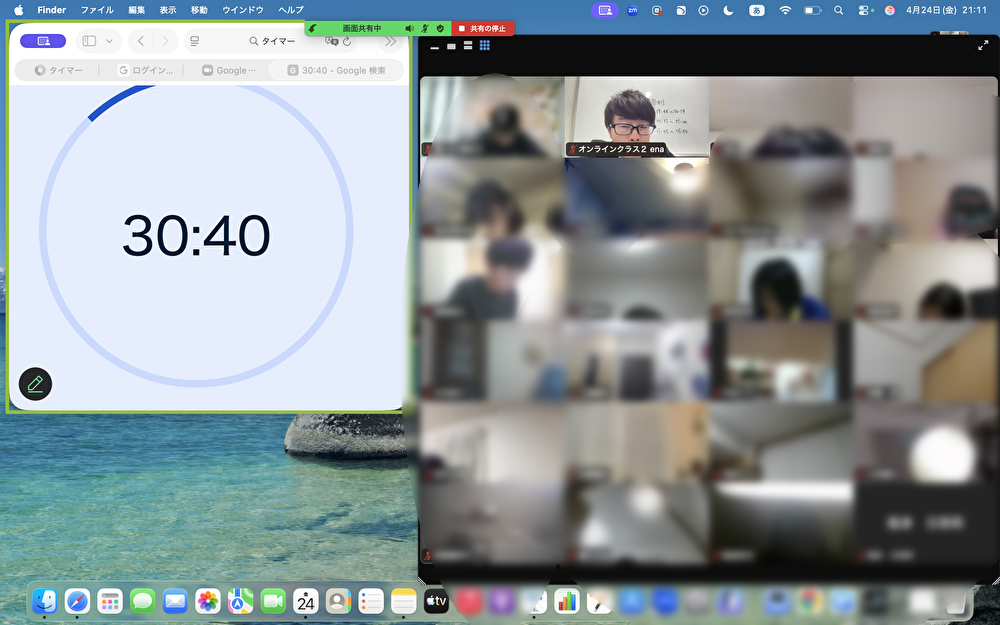Toggle speaker view layout in Zoom
The image size is (1000, 625).
tap(468, 45)
